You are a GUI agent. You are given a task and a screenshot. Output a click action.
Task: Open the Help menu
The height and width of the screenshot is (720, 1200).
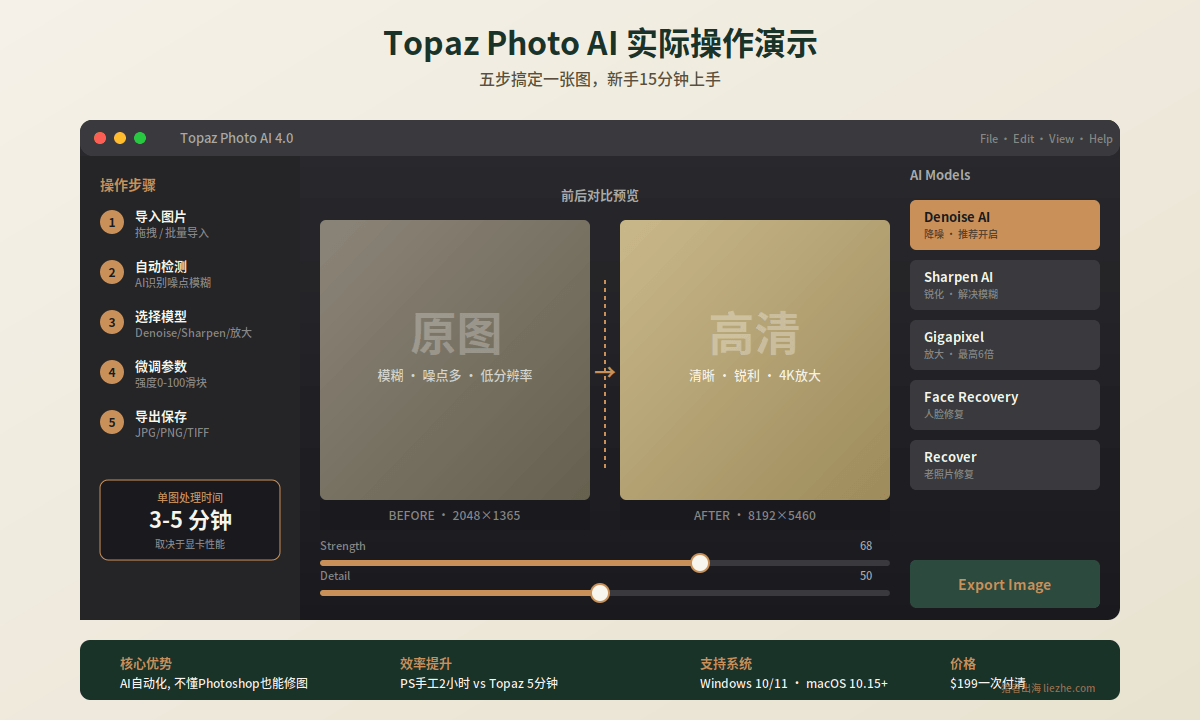coord(1100,139)
